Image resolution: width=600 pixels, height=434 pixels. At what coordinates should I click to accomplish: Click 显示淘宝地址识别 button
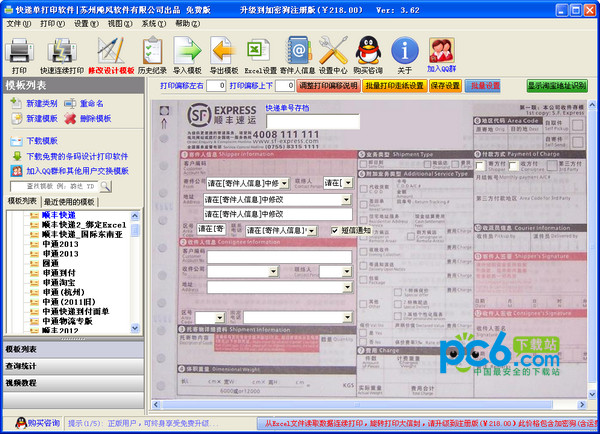tap(557, 86)
